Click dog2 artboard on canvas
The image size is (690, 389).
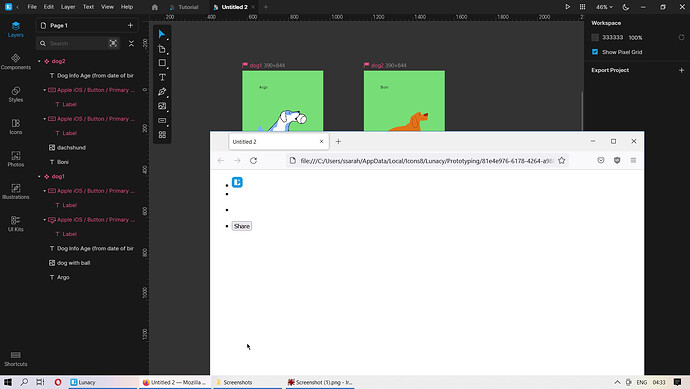coord(404,101)
